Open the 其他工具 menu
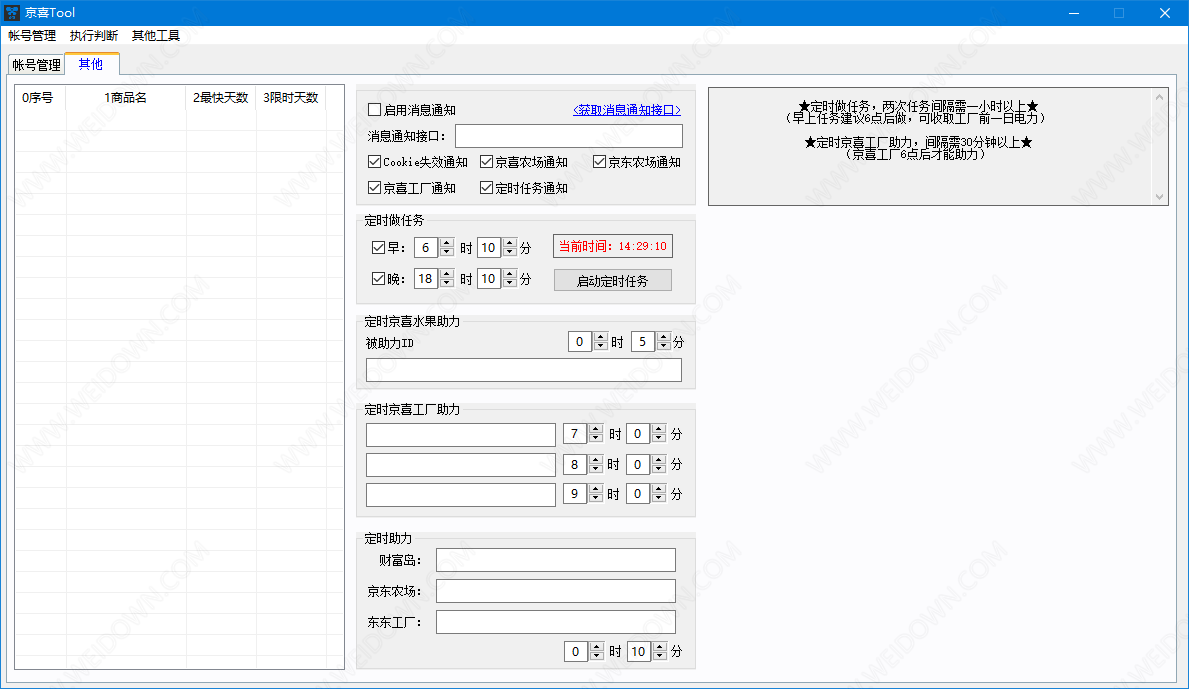Screen dimensions: 1189x689 (x=156, y=35)
